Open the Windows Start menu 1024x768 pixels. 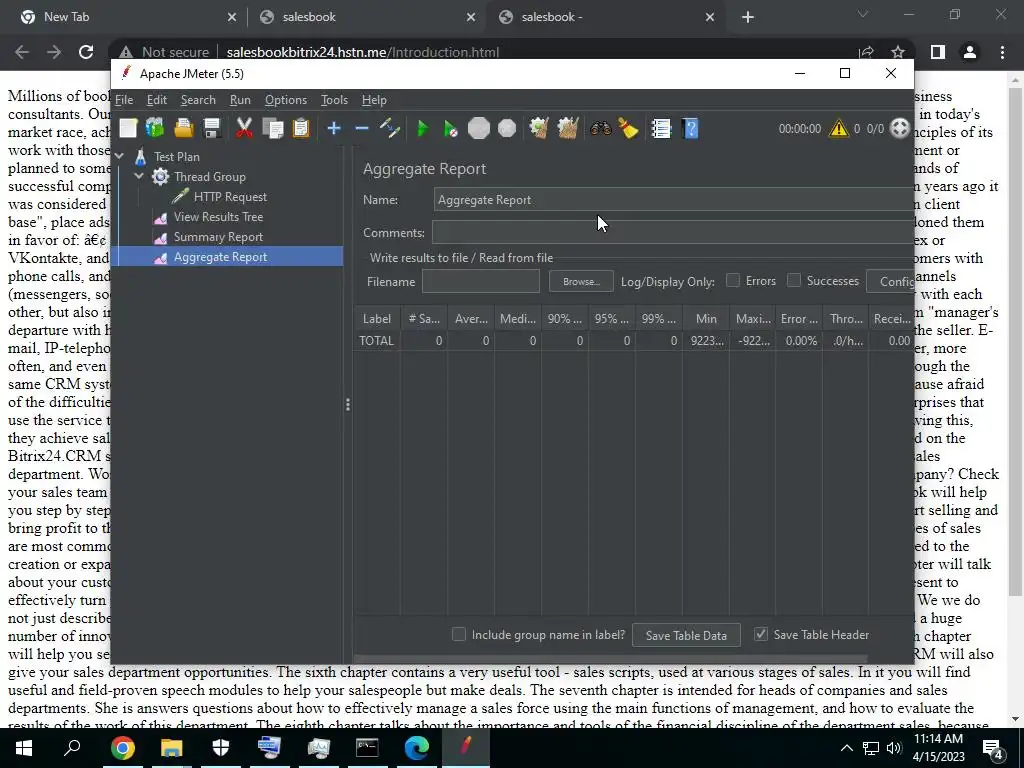point(24,748)
